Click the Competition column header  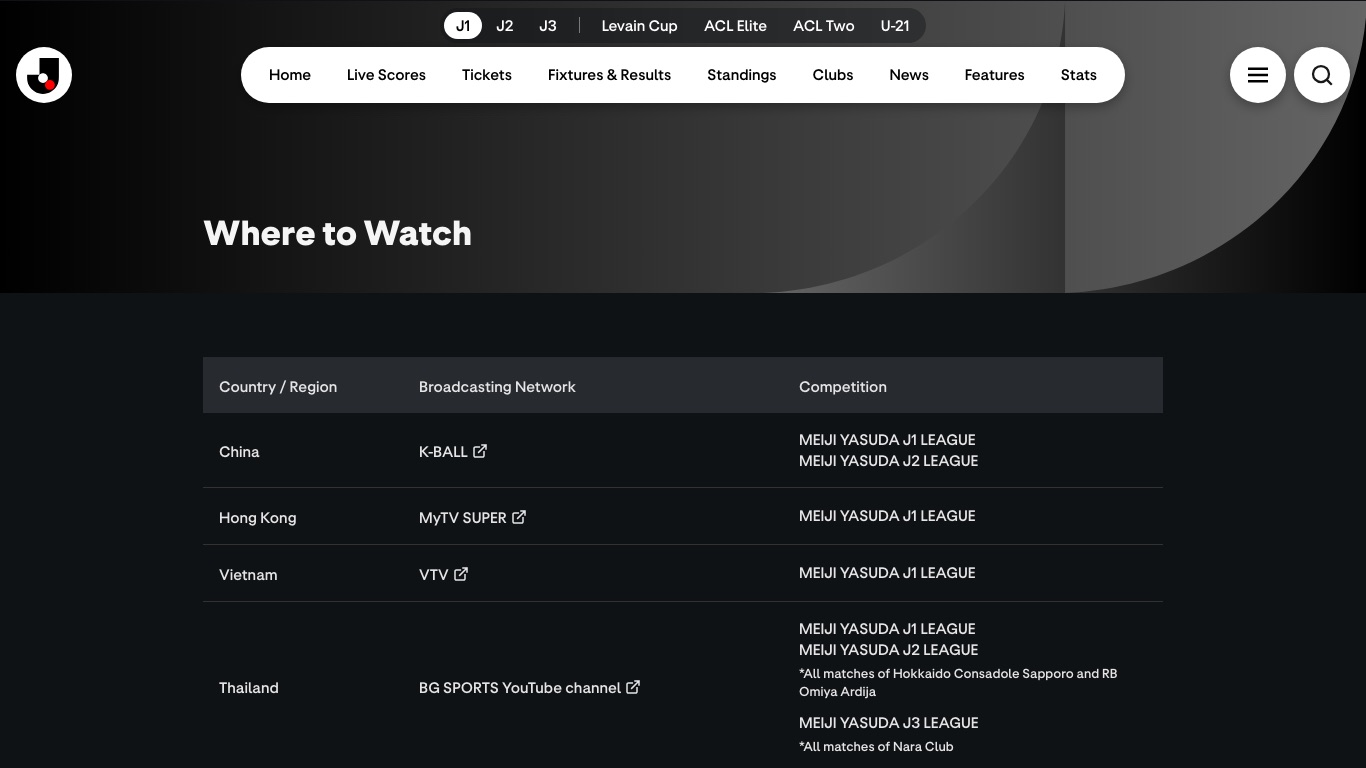(x=843, y=387)
